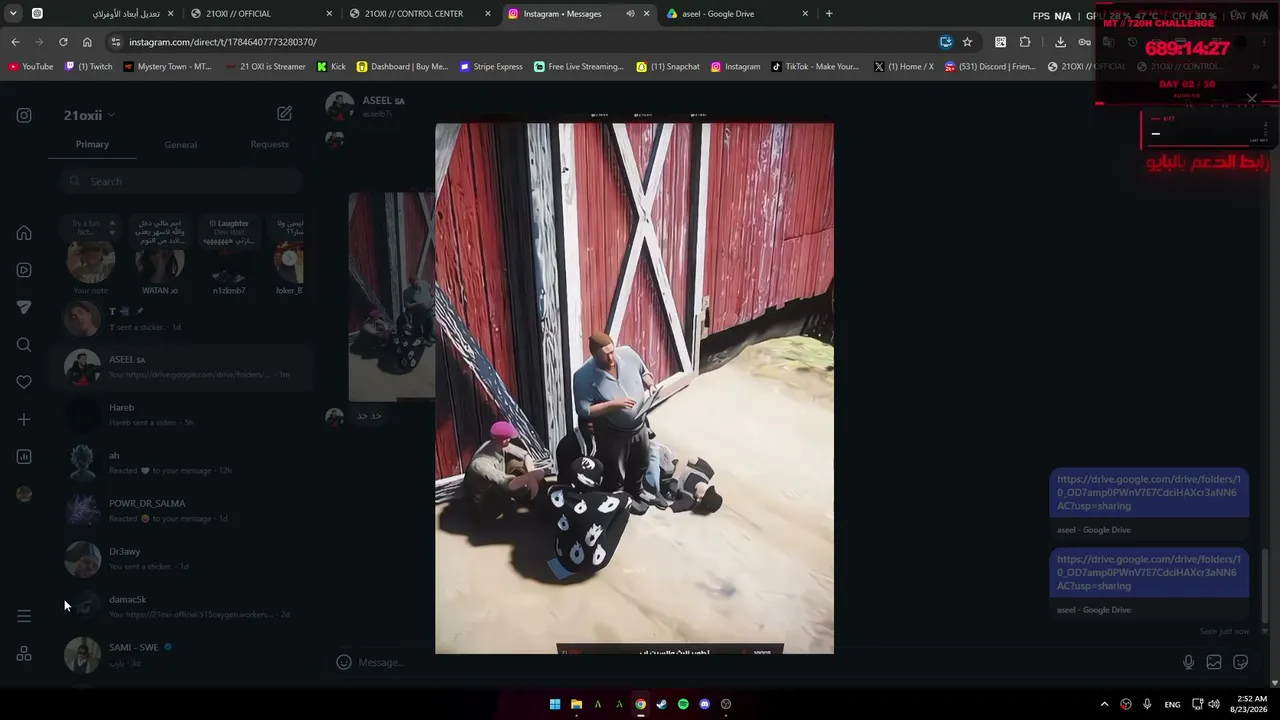Viewport: 1280px width, 720px height.
Task: Open the POWR_DR_SALMA conversation
Action: click(x=181, y=511)
